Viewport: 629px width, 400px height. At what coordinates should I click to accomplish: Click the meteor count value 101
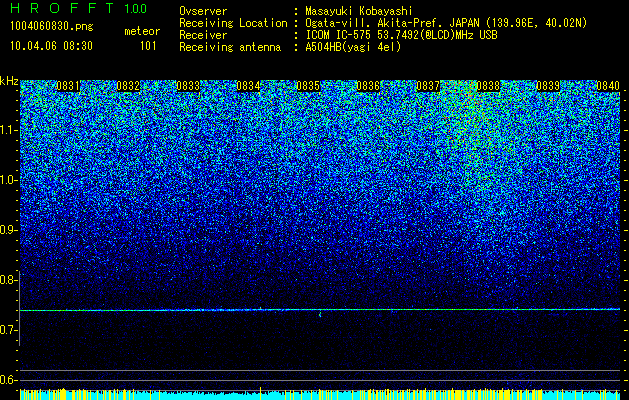(148, 46)
